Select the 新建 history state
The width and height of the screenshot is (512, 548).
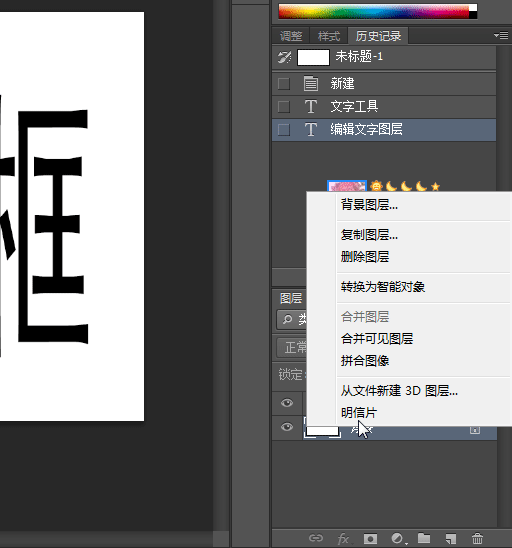coord(384,84)
